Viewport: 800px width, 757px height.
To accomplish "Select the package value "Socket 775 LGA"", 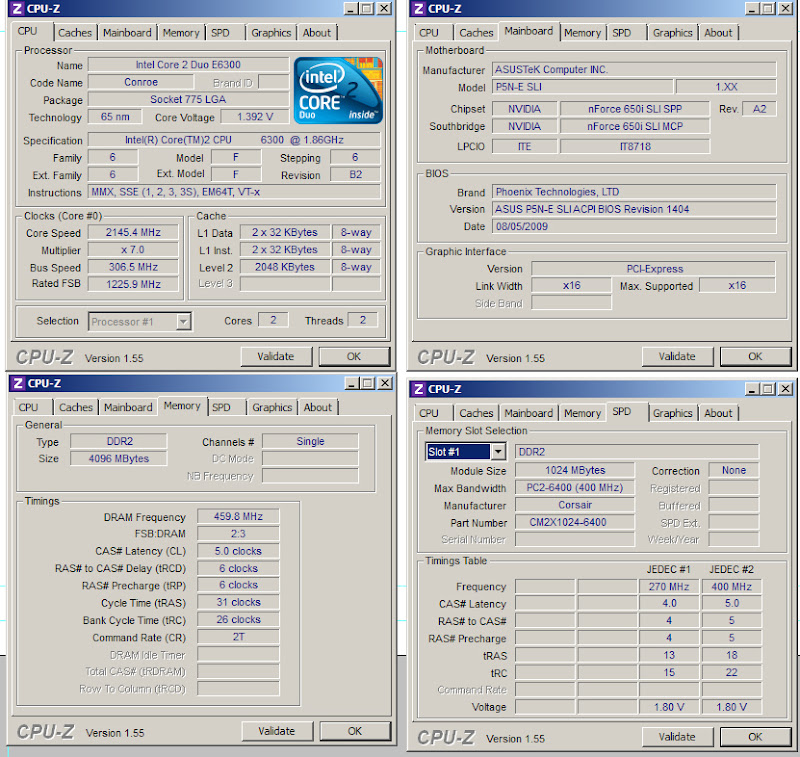I will coord(188,99).
